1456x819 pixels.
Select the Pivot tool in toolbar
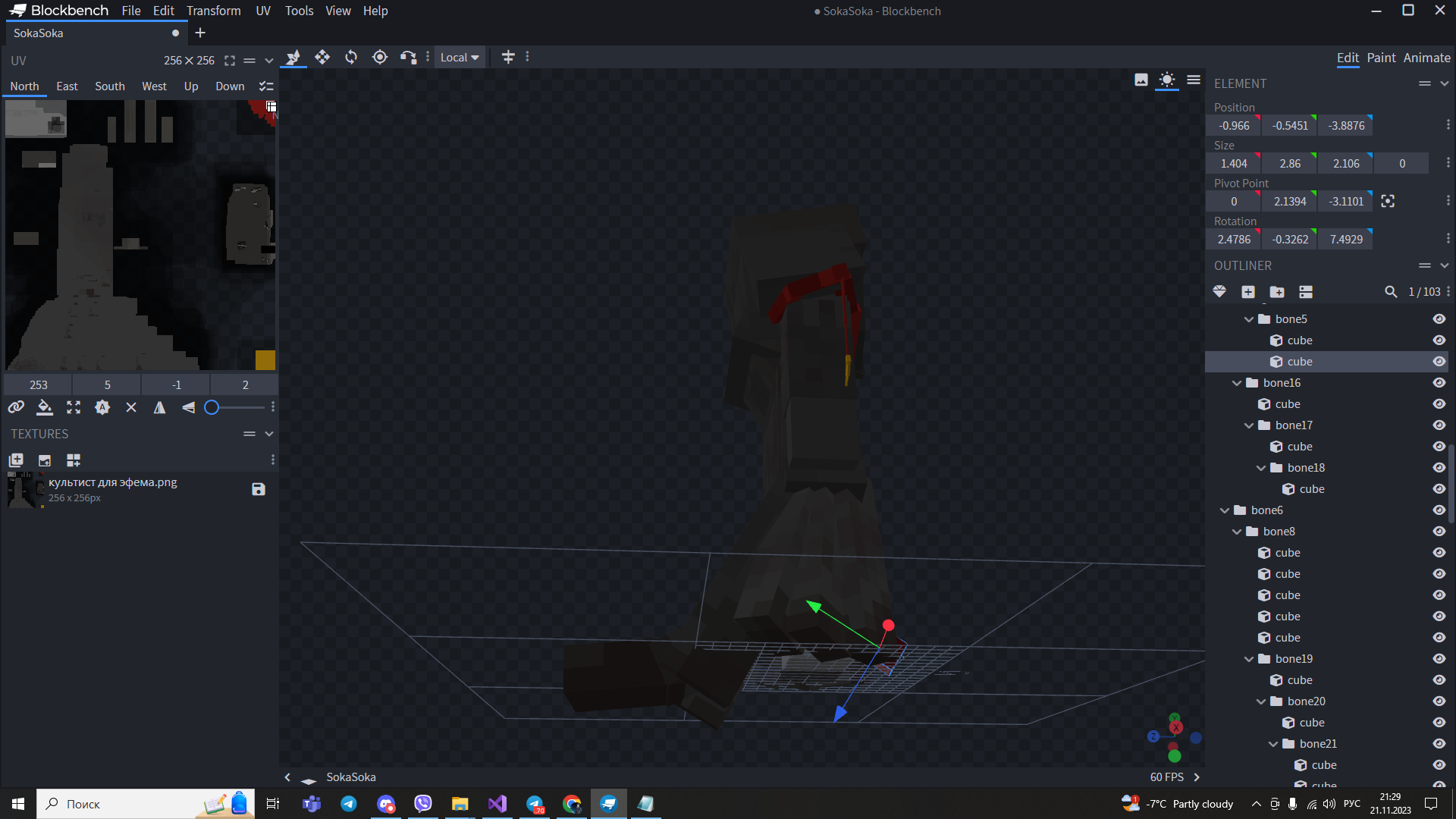click(380, 57)
